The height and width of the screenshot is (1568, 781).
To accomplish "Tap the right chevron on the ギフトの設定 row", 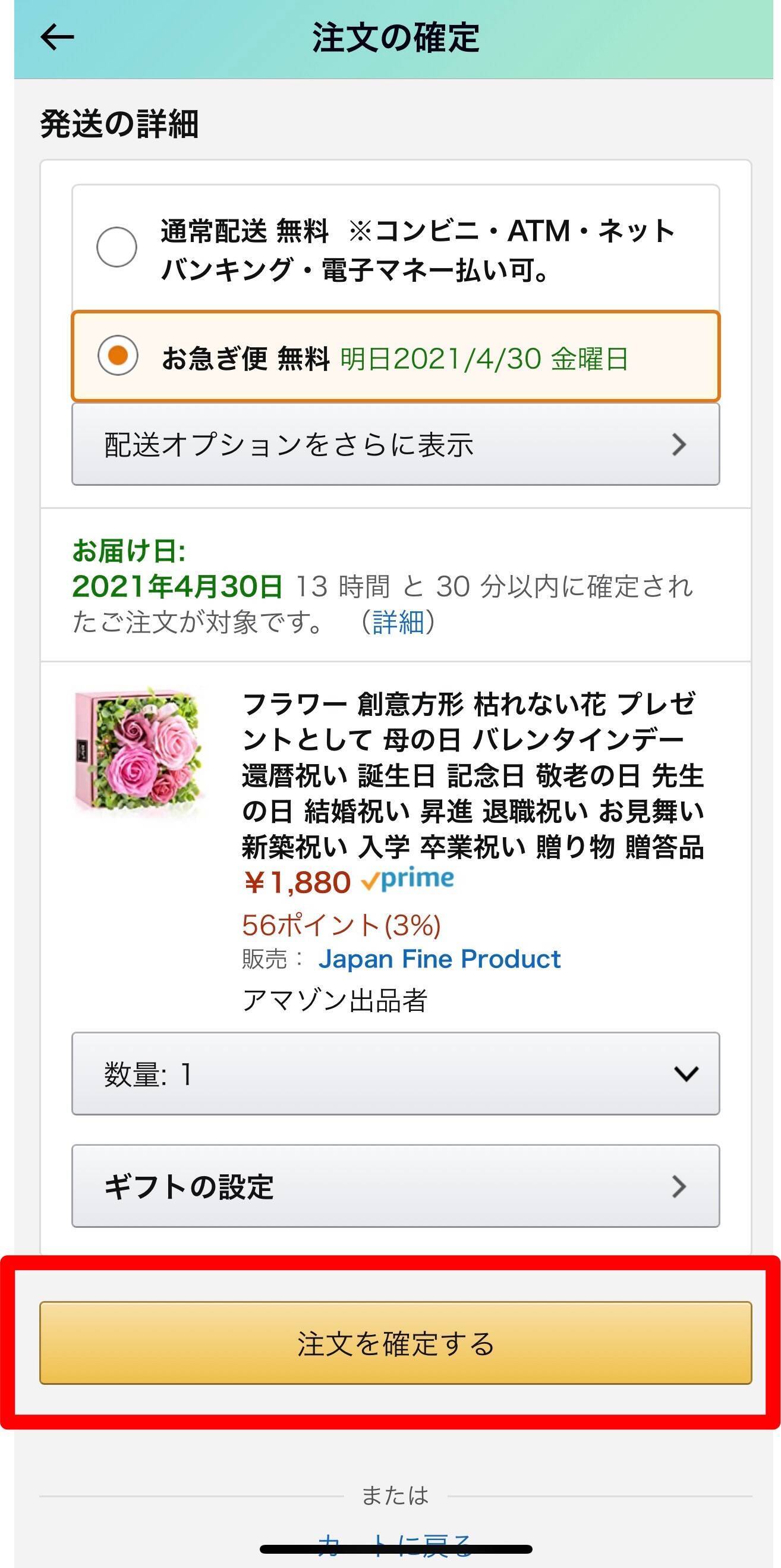I will pyautogui.click(x=679, y=1186).
